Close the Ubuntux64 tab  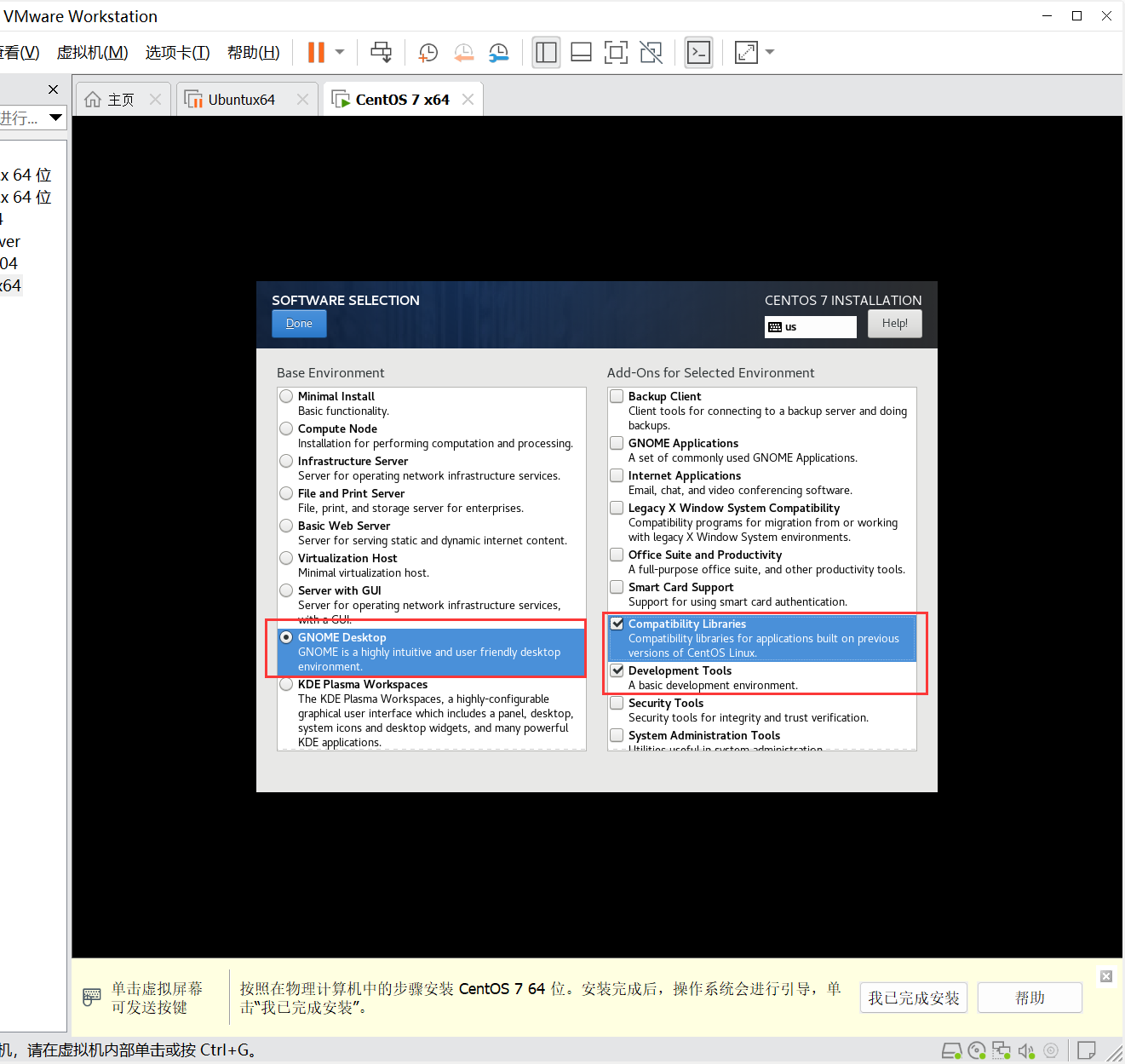tap(302, 100)
